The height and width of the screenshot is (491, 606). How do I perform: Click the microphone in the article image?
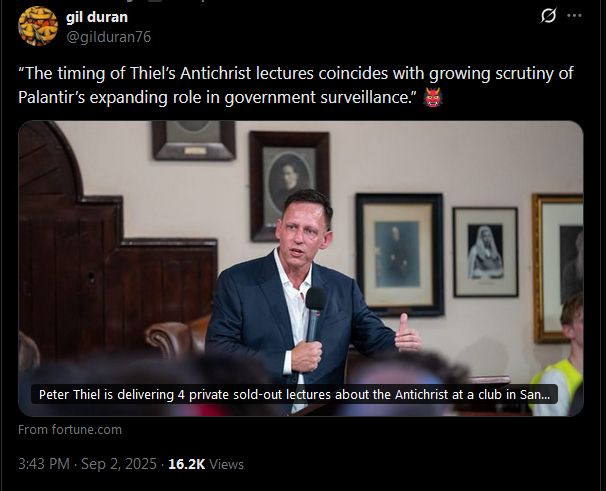[315, 313]
